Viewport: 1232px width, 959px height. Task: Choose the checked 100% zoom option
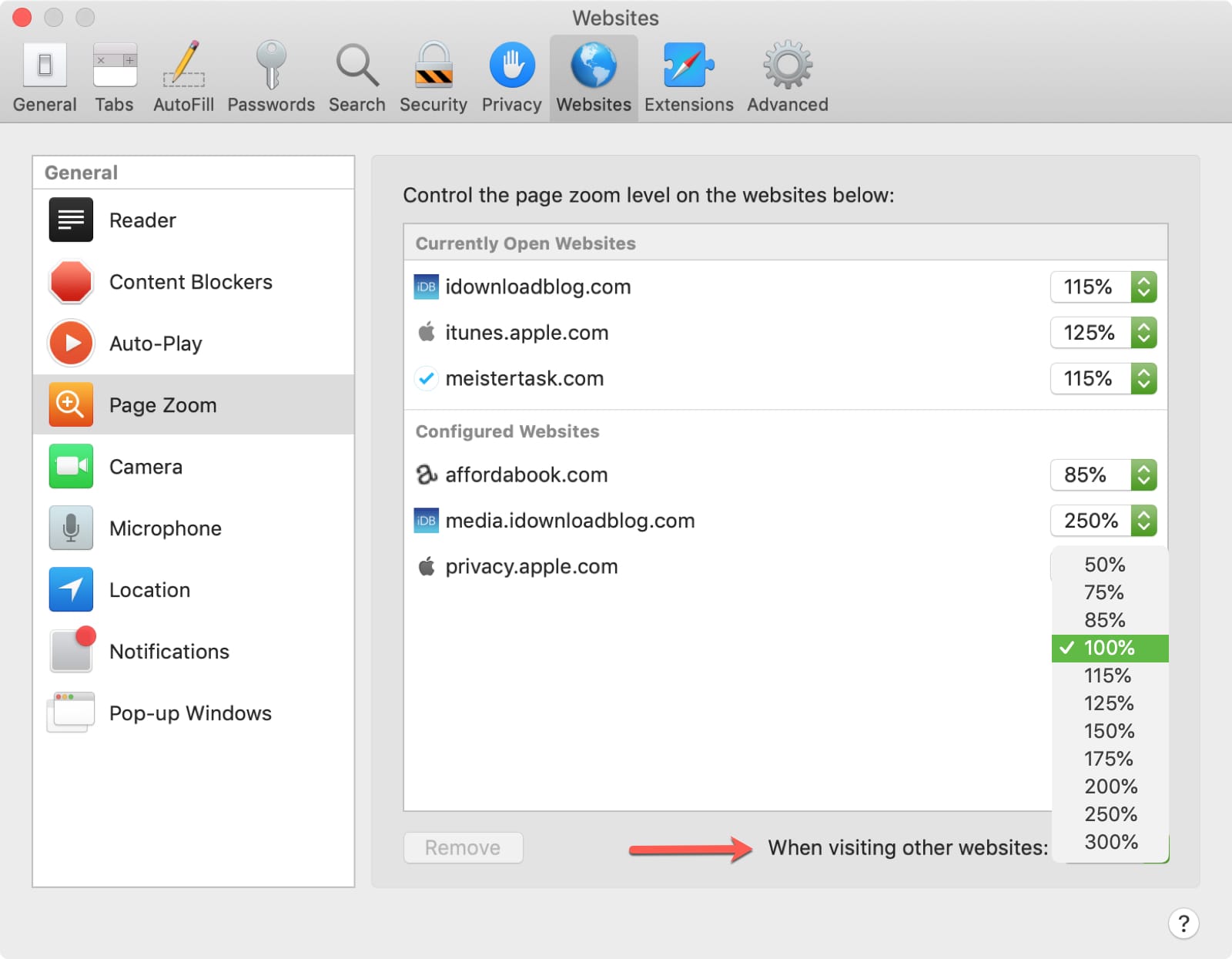tap(1110, 648)
